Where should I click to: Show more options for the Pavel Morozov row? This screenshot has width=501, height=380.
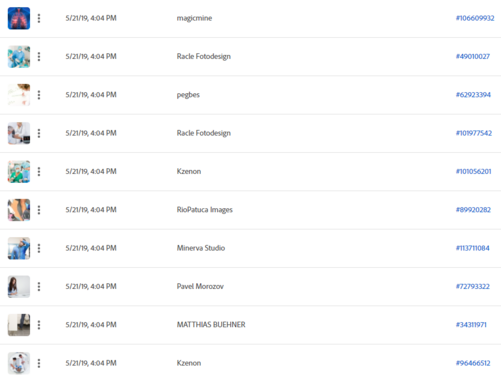pos(39,287)
